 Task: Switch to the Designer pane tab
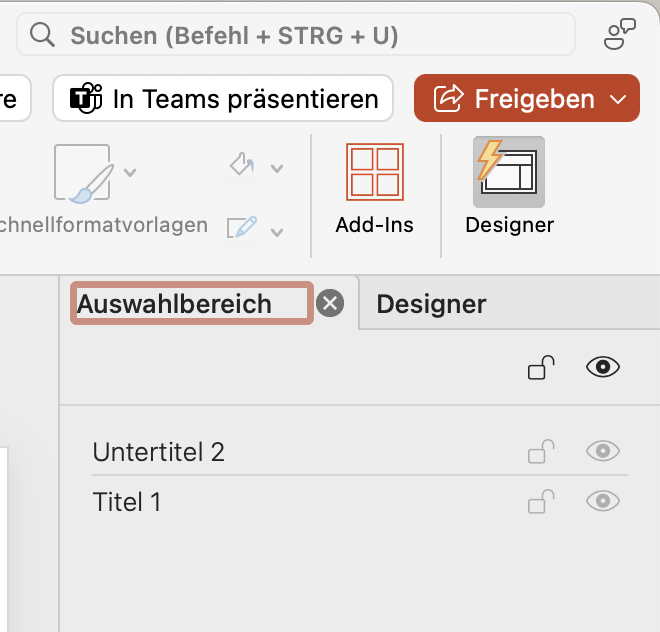tap(431, 304)
